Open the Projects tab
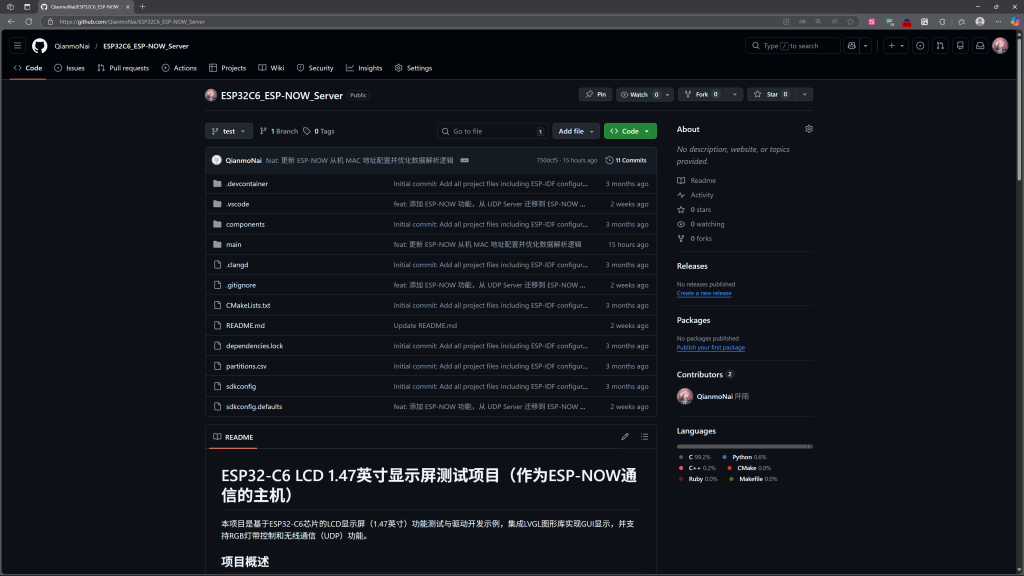Screen dimensions: 1024x576 click(x=227, y=68)
